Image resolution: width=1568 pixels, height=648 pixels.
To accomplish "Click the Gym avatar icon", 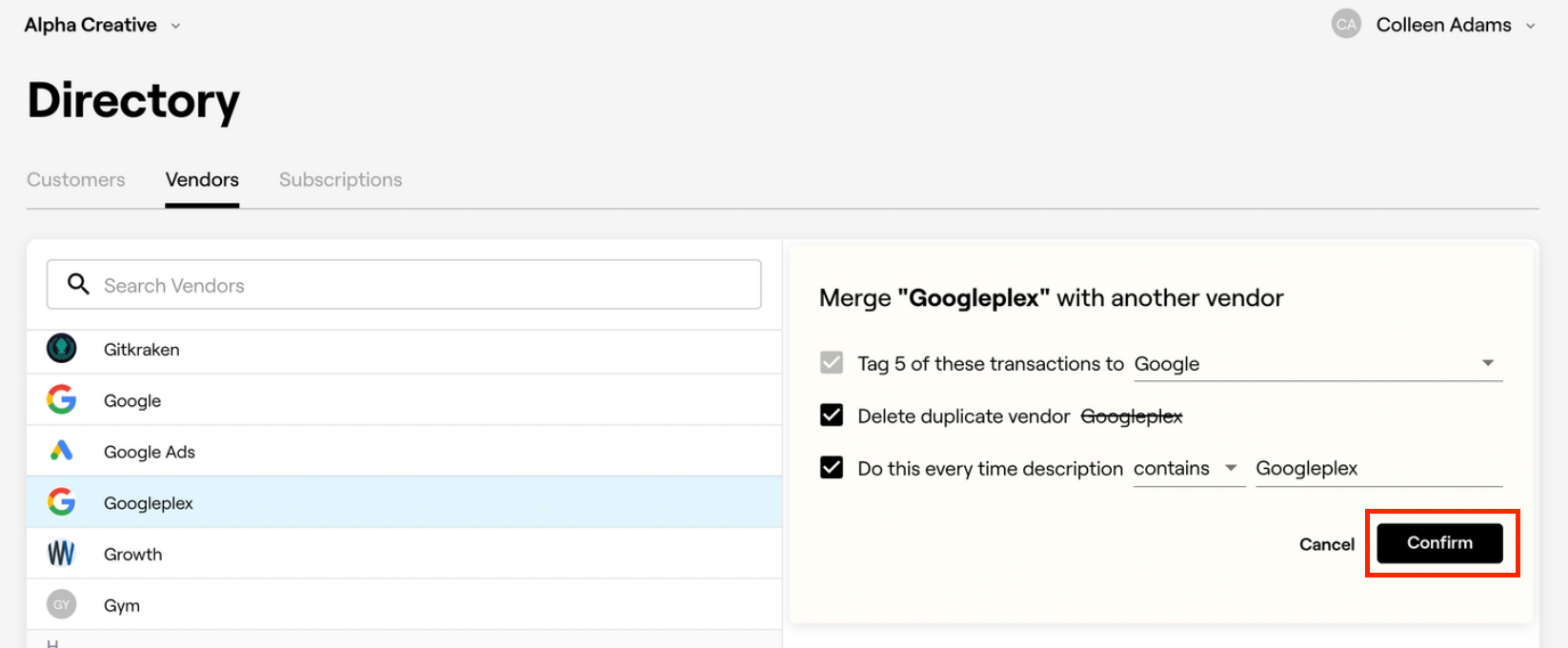I will click(x=62, y=604).
